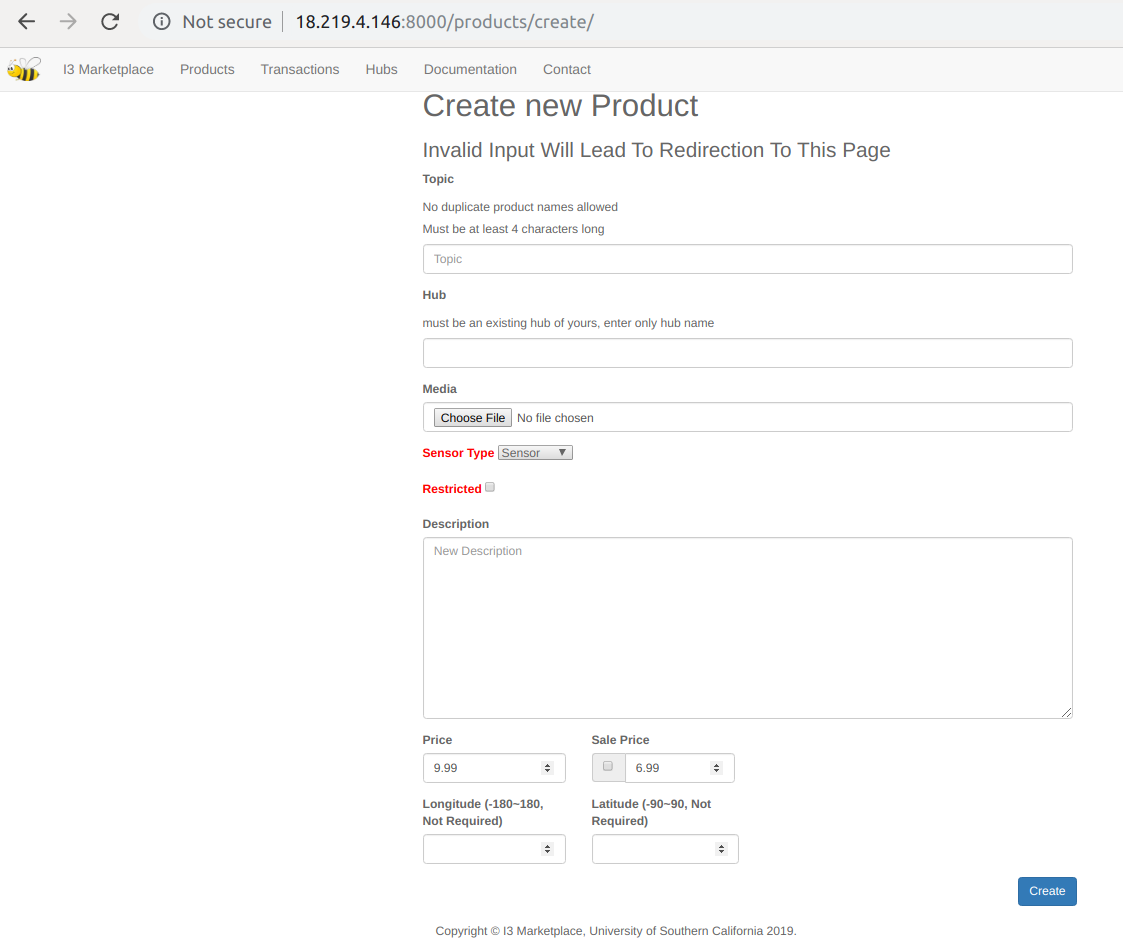This screenshot has width=1123, height=942.
Task: Open the Hubs page
Action: click(381, 69)
